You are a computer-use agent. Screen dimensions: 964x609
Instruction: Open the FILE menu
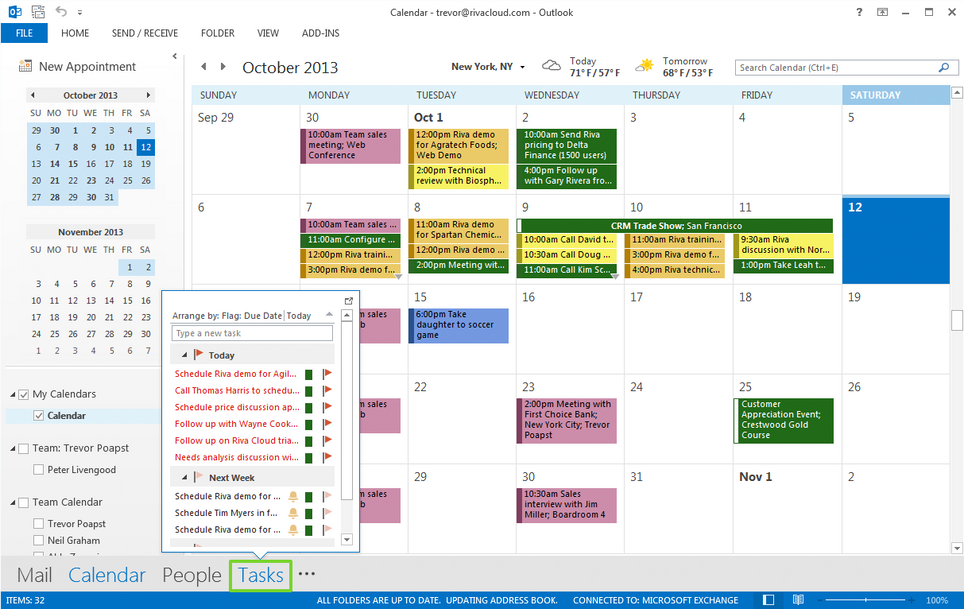24,33
